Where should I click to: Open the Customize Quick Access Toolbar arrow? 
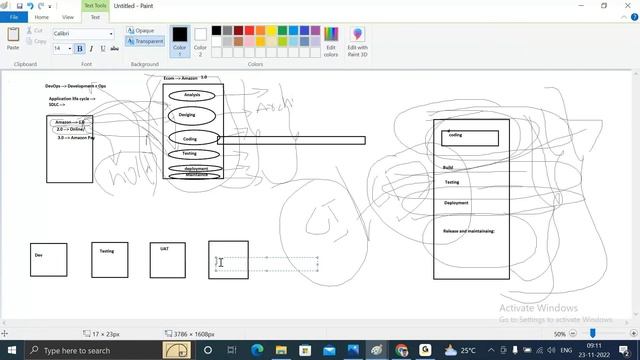coord(50,7)
